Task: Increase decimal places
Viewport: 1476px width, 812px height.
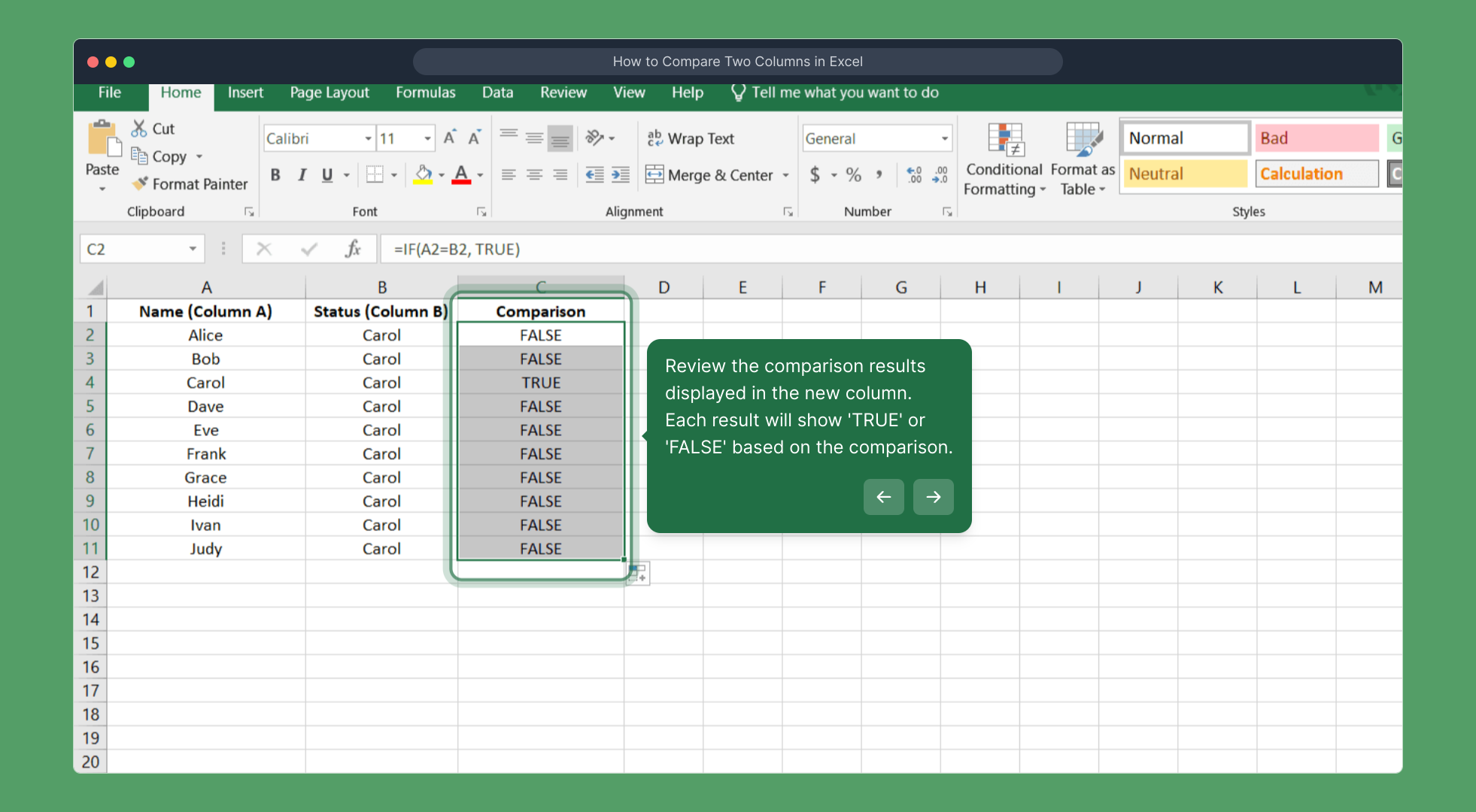Action: (x=913, y=174)
